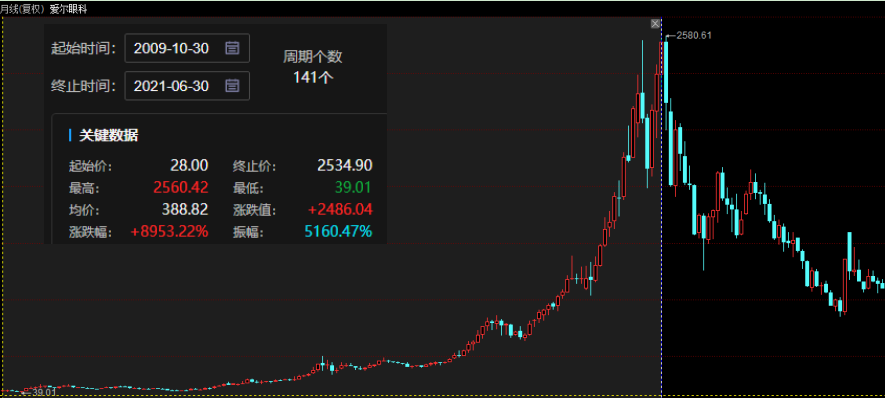This screenshot has width=885, height=398.
Task: Click the 爱尔眼科 stock title
Action: click(x=68, y=10)
